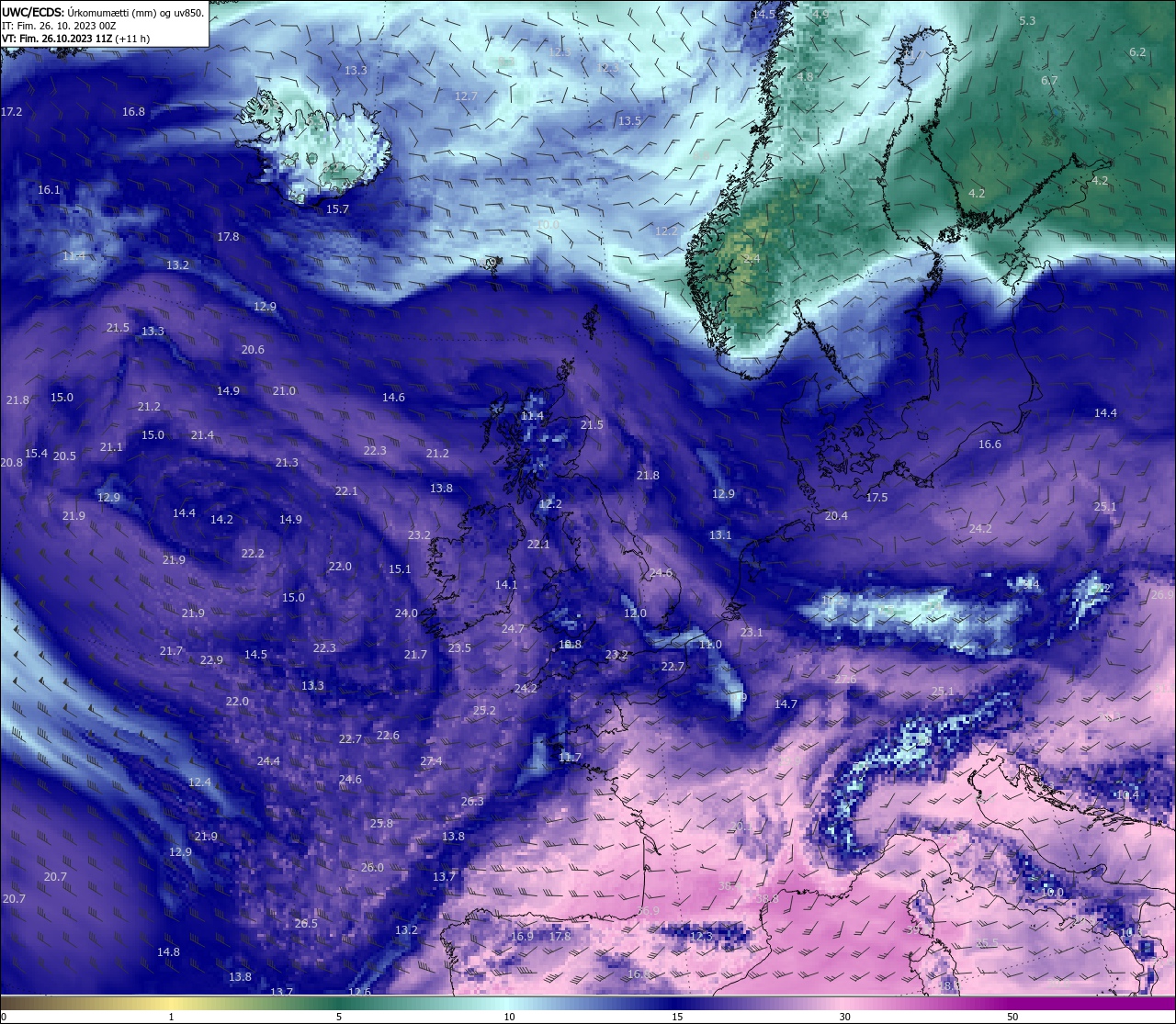Viewport: 1176px width, 1024px height.
Task: Click the map value 27.4
Action: pyautogui.click(x=431, y=760)
